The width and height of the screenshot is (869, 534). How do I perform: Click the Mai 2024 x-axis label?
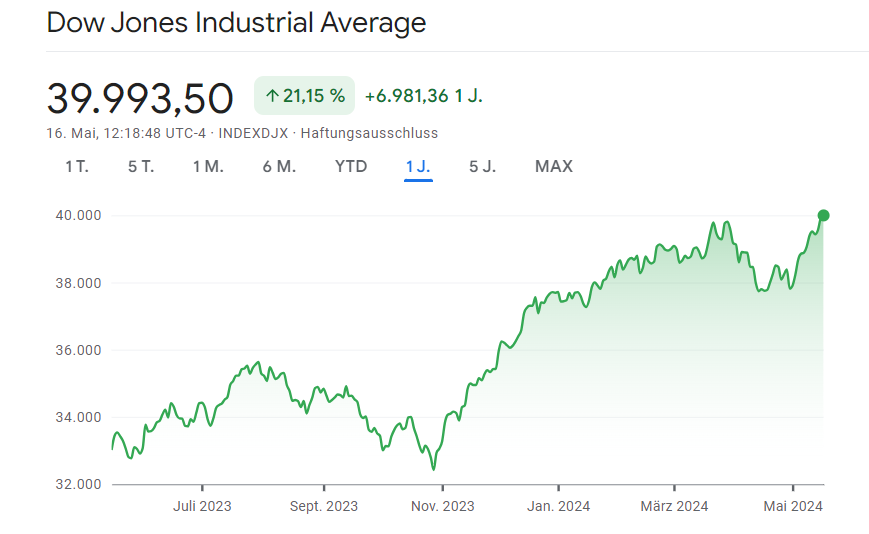(x=793, y=506)
